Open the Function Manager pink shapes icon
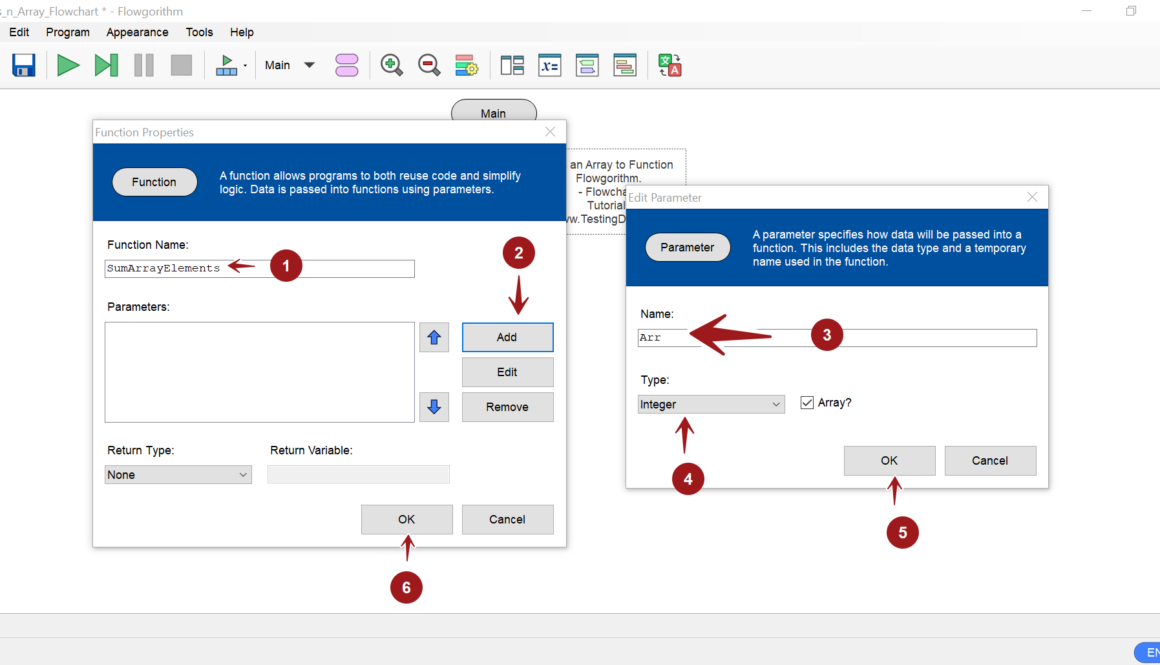The image size is (1160, 665). point(347,66)
